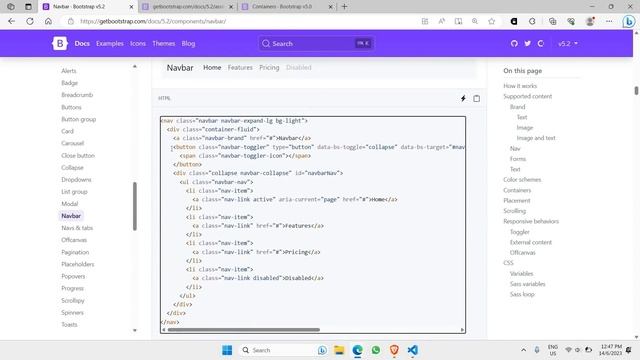Screen dimensions: 640x360
Task: Open Bootstrap GitHub icon link
Action: click(x=514, y=43)
